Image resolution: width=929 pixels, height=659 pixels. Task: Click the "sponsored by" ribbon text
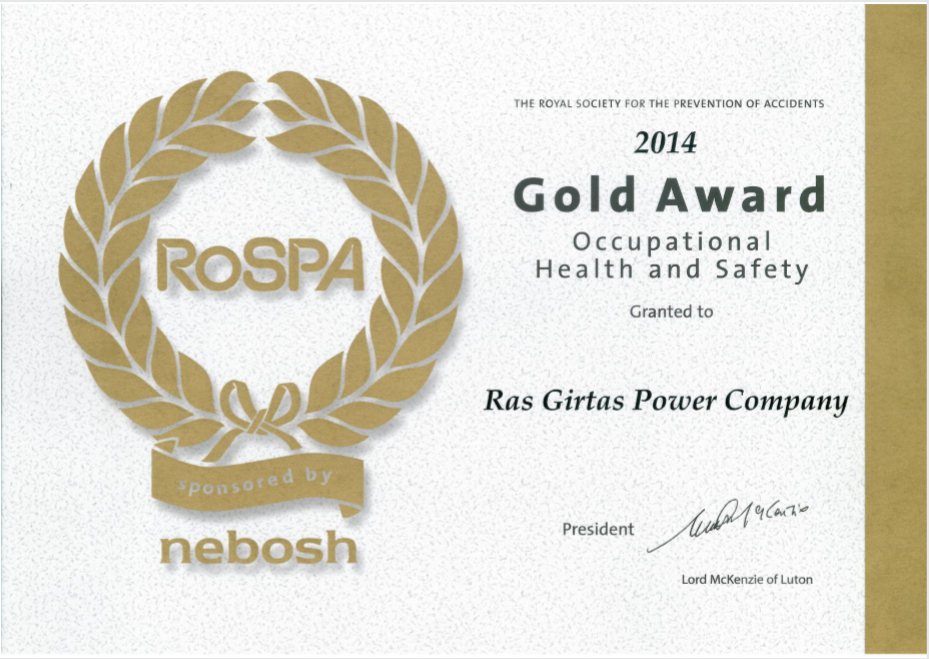pyautogui.click(x=255, y=481)
